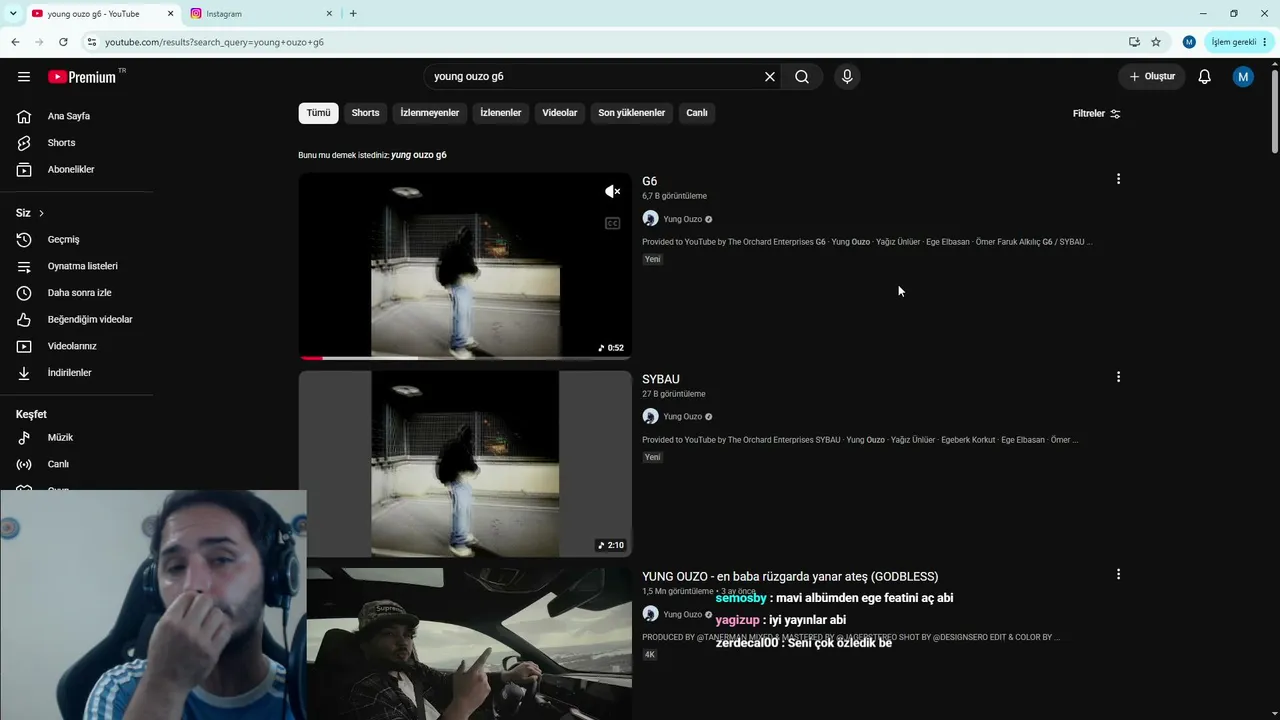Screen dimensions: 1280x720
Task: Open a new browser tab
Action: 353,14
